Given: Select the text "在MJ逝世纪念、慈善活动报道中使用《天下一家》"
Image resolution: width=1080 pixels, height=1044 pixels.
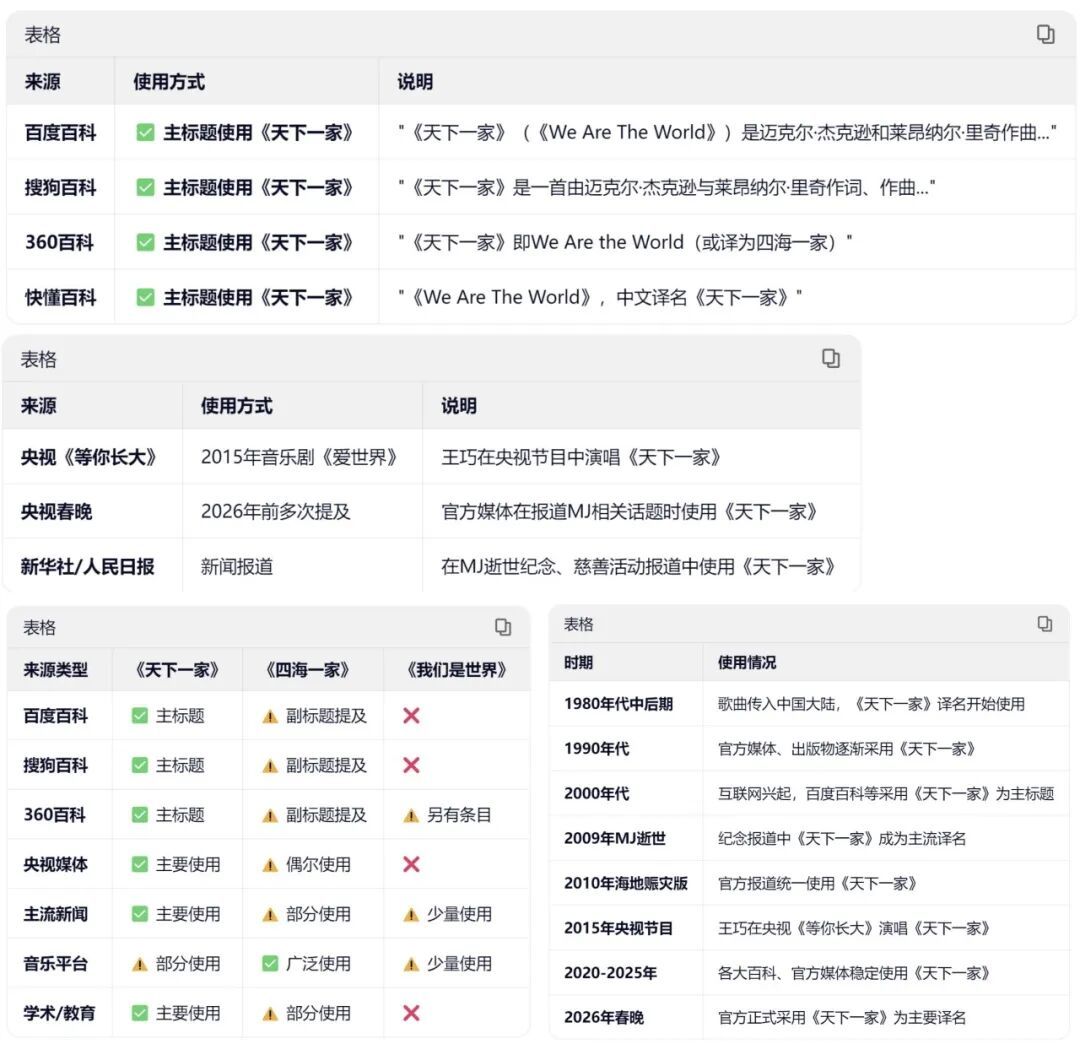Looking at the screenshot, I should tap(638, 567).
